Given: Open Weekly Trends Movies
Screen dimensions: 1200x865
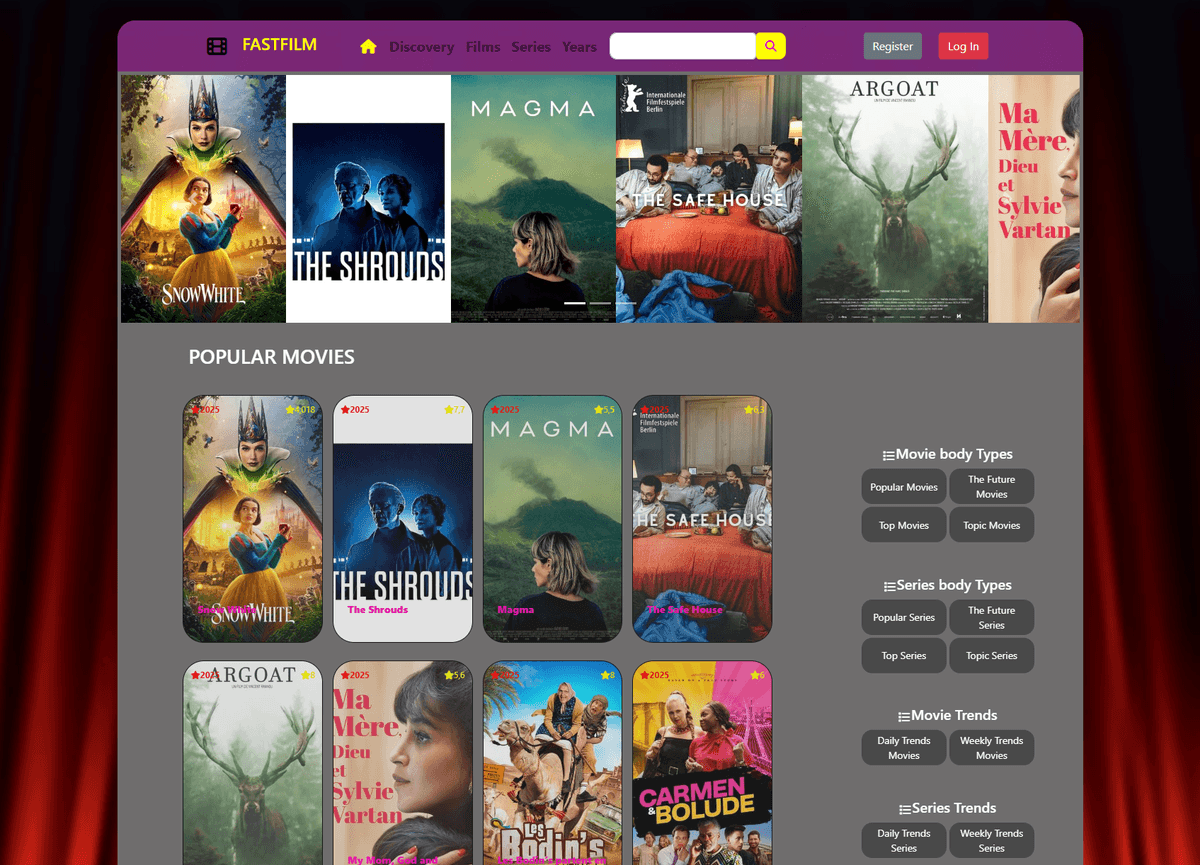Looking at the screenshot, I should [991, 748].
